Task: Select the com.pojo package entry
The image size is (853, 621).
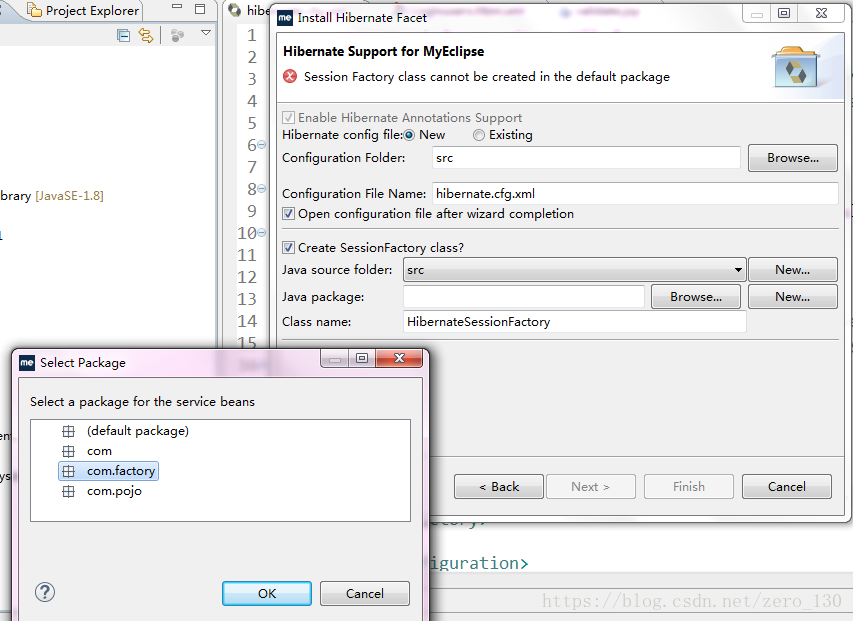Action: (114, 491)
